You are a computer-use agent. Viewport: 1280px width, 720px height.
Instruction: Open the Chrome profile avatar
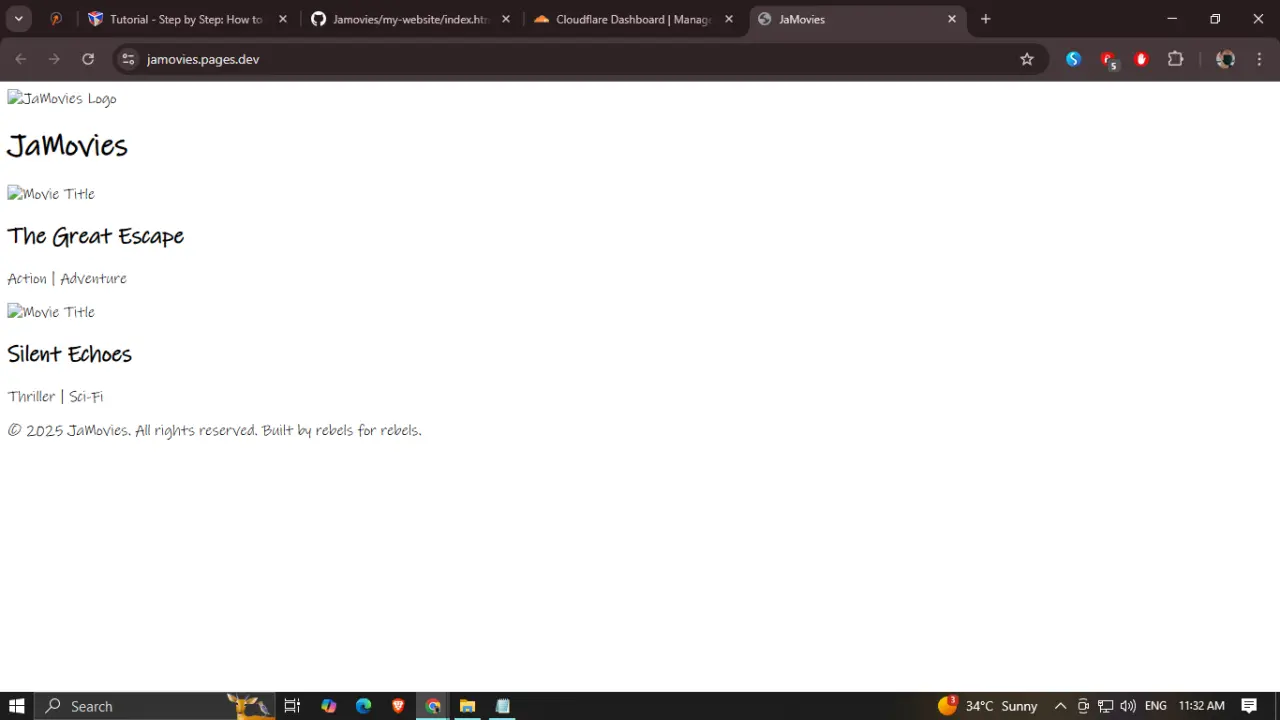click(x=1226, y=59)
